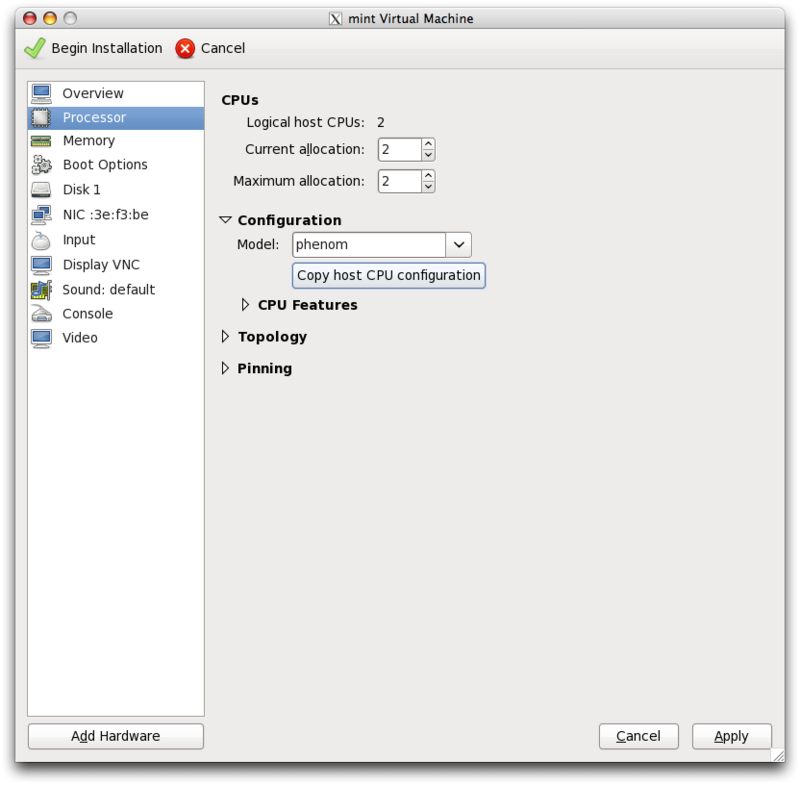This screenshot has width=800, height=785.
Task: Click the X11 icon in title bar
Action: click(x=335, y=19)
